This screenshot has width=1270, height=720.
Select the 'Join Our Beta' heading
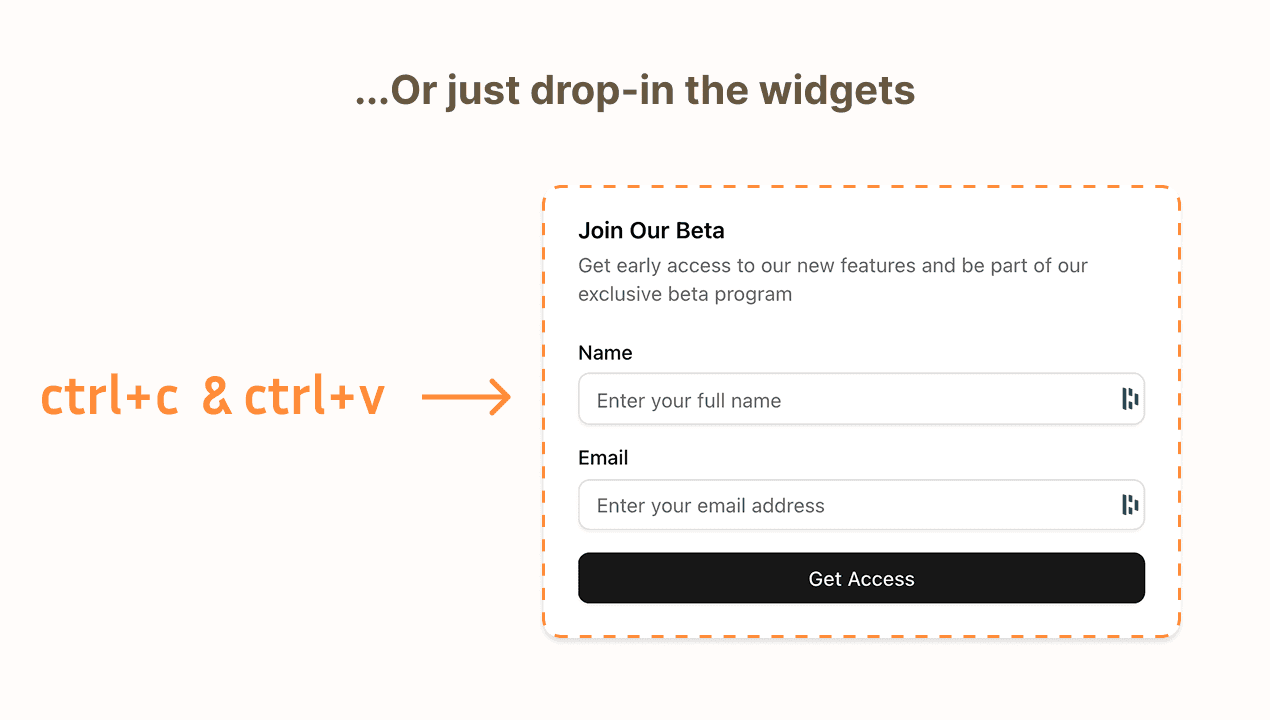coord(651,230)
